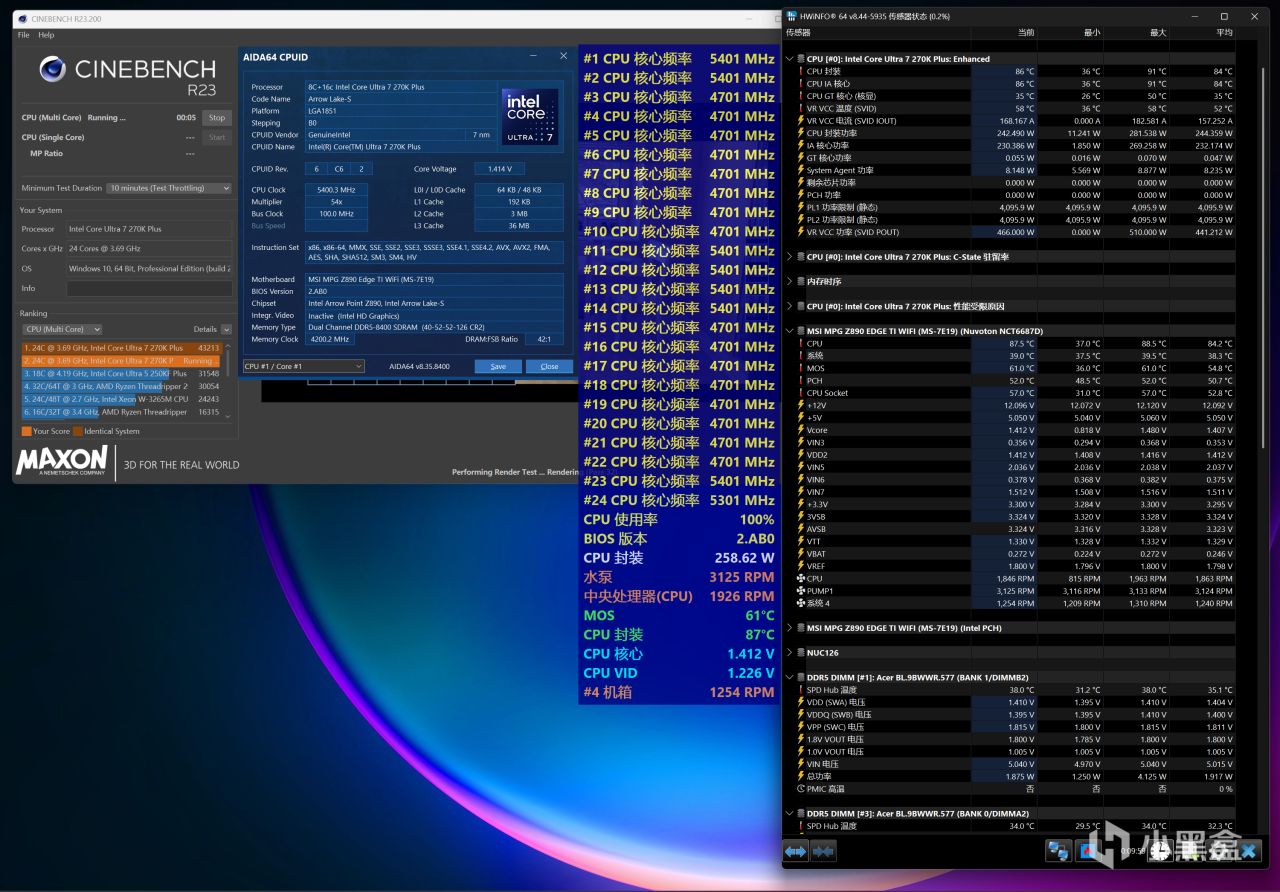
Task: Click Save in the AIDA64 CPUID window
Action: coord(498,367)
